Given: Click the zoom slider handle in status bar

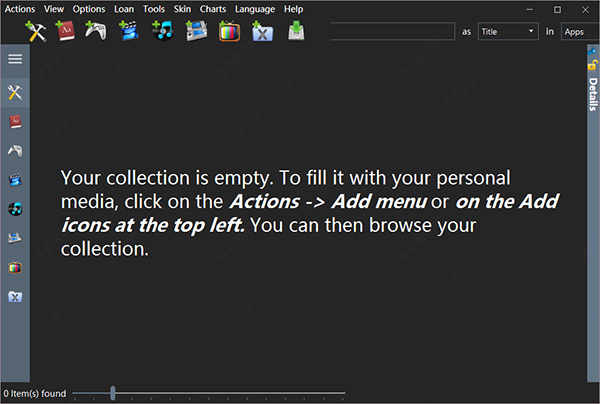Looking at the screenshot, I should (x=112, y=394).
